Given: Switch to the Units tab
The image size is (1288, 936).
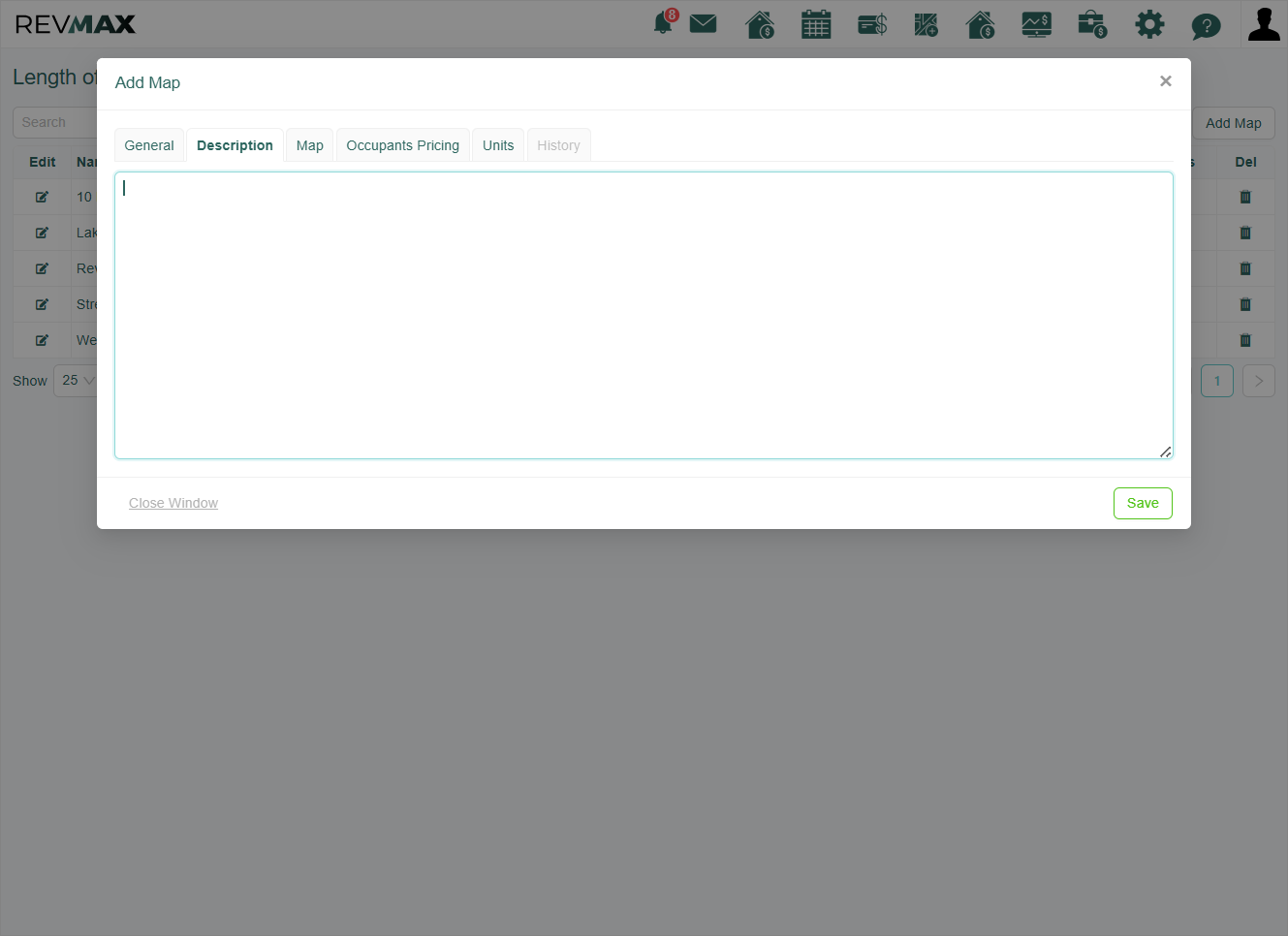Looking at the screenshot, I should coord(498,145).
